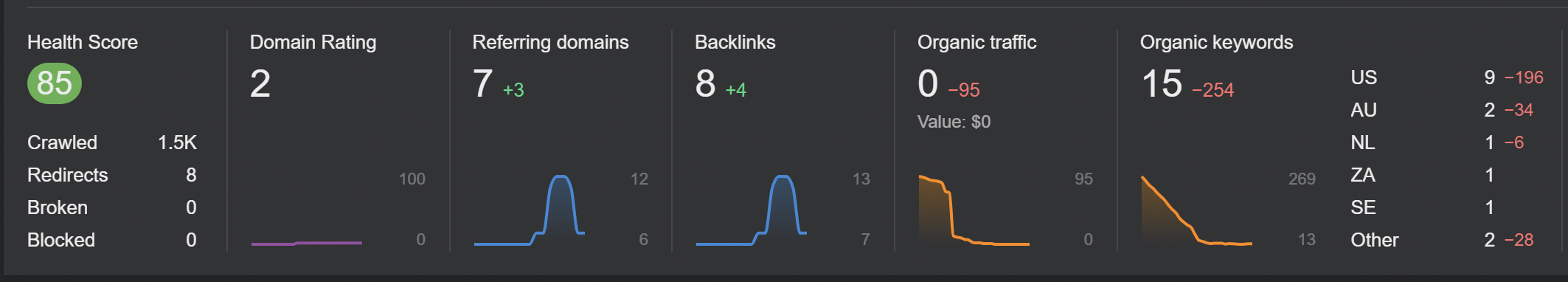Viewport: 1568px width, 282px height.
Task: Click the Backlinks value 8
Action: [x=706, y=83]
